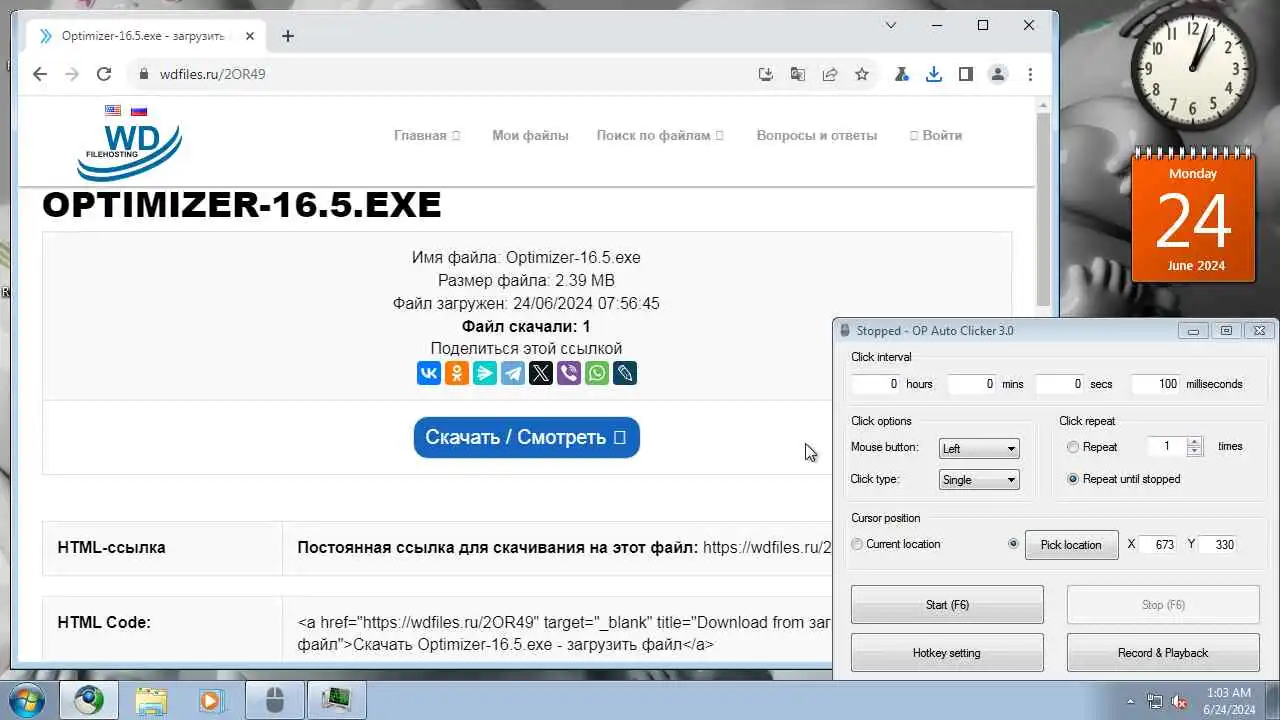Increase the repeat times stepper
Viewport: 1280px width, 720px height.
1194,442
